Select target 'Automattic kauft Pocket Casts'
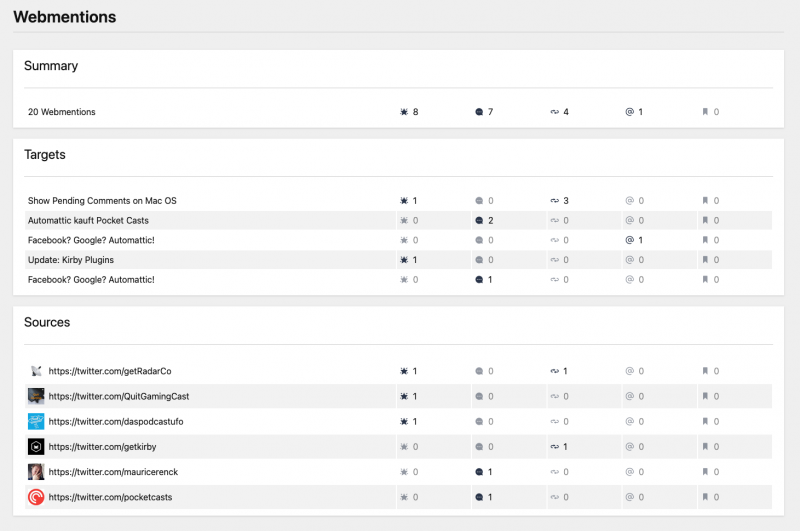 click(88, 220)
